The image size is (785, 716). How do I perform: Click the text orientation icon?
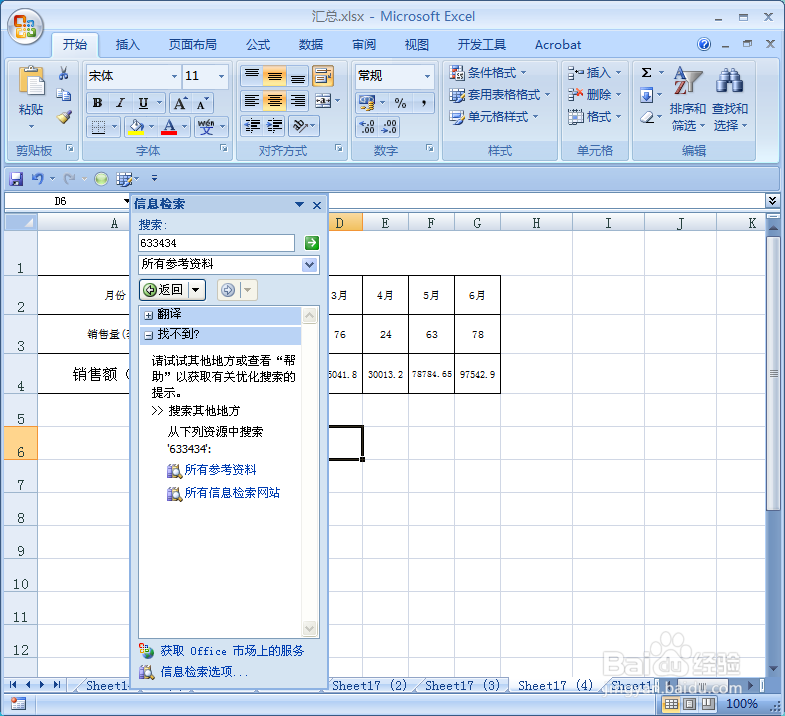pos(300,126)
